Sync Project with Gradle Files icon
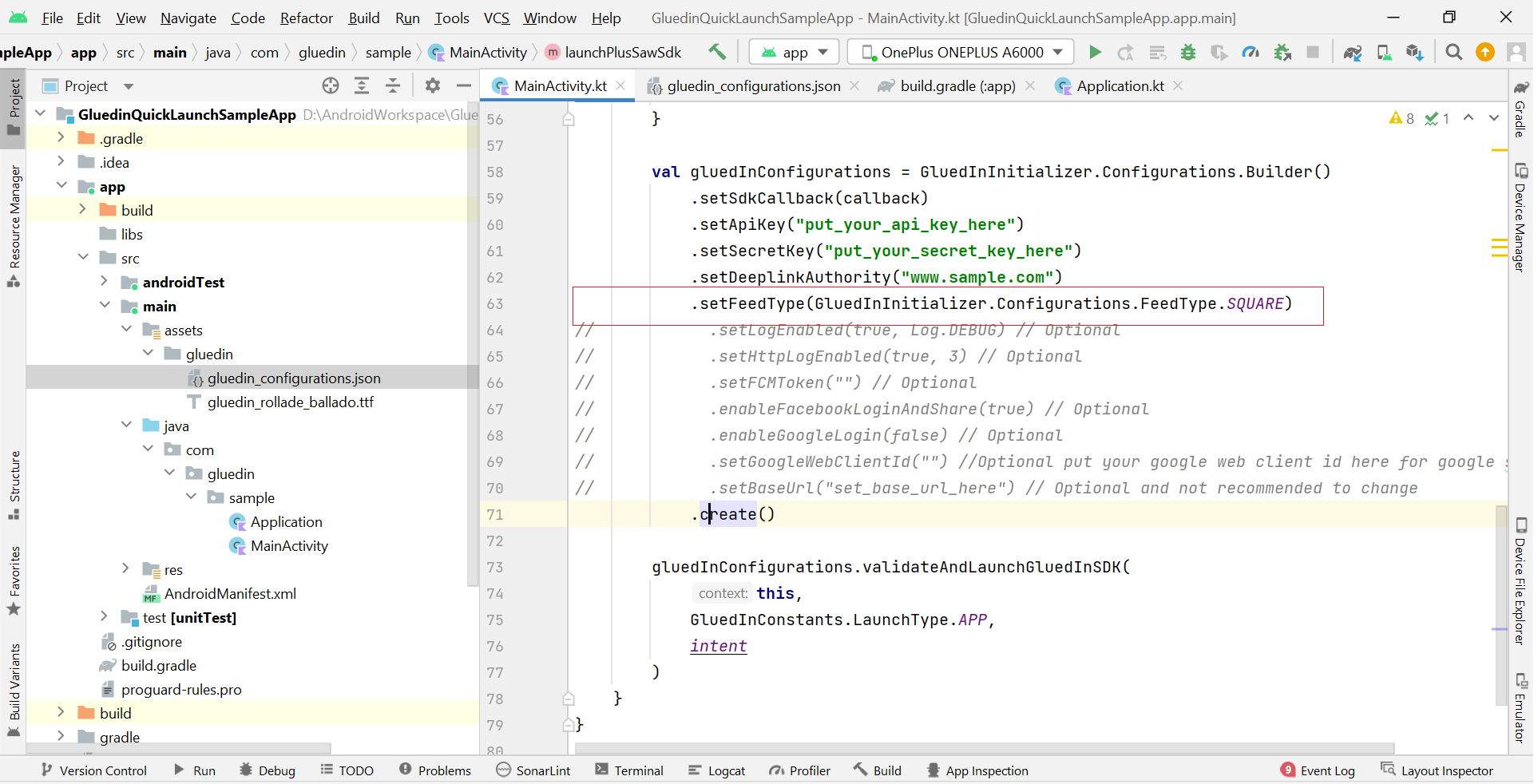Screen dimensions: 1538x784 [1352, 53]
